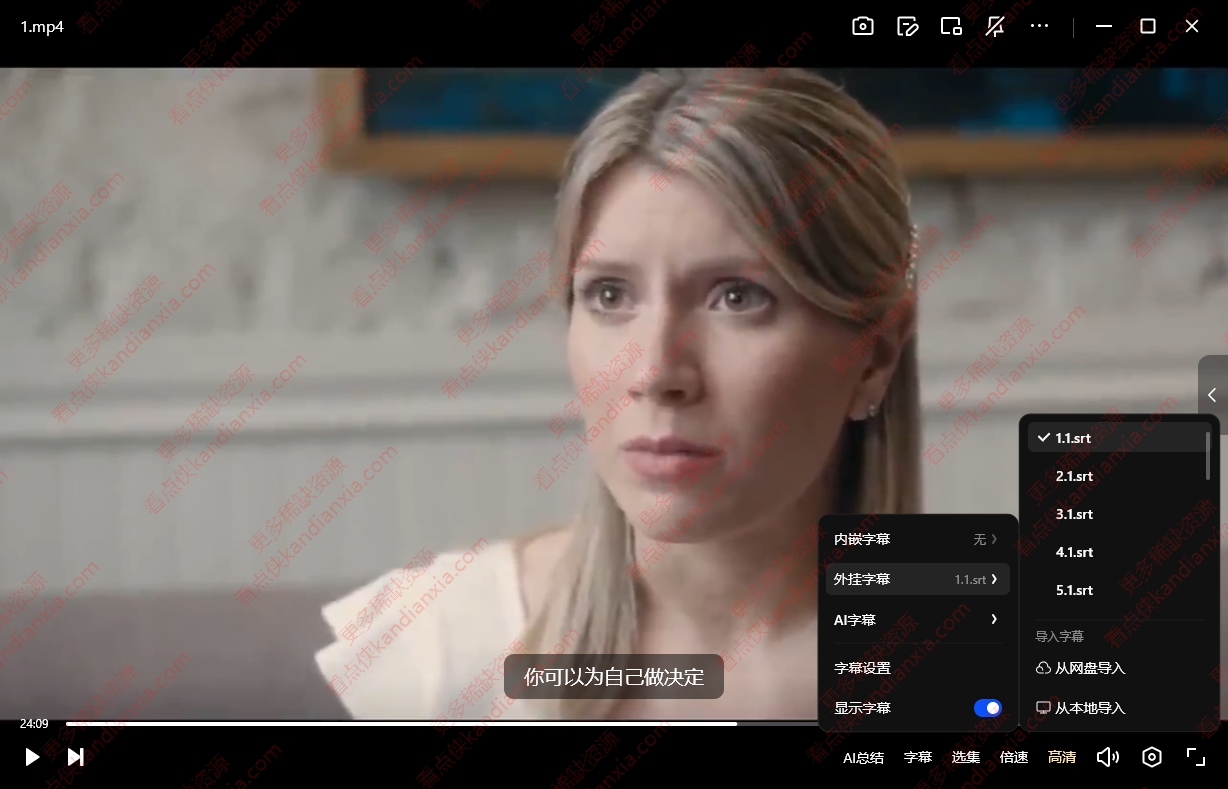Expand the AI字幕 submenu

pos(917,620)
